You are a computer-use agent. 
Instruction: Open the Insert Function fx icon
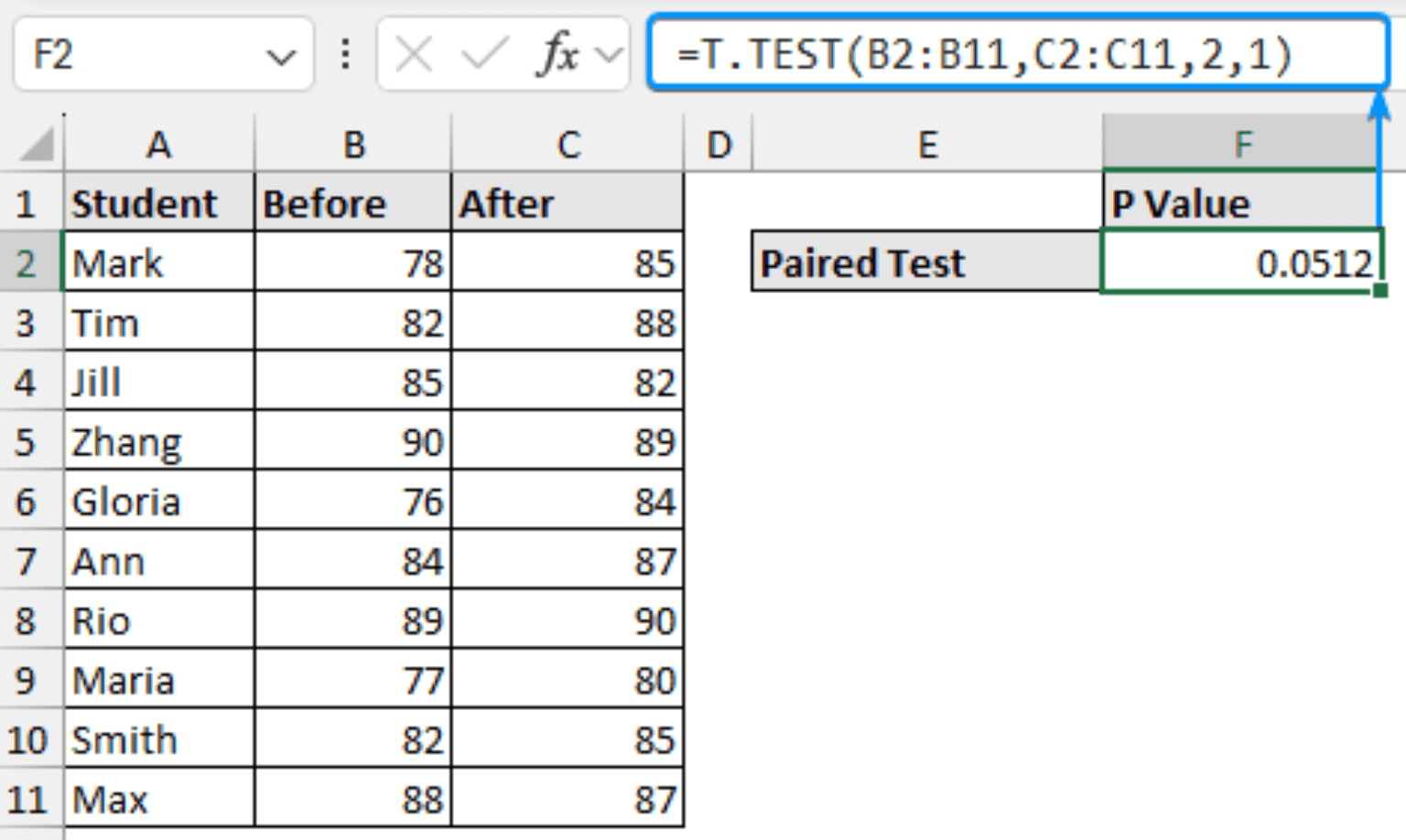pyautogui.click(x=557, y=55)
